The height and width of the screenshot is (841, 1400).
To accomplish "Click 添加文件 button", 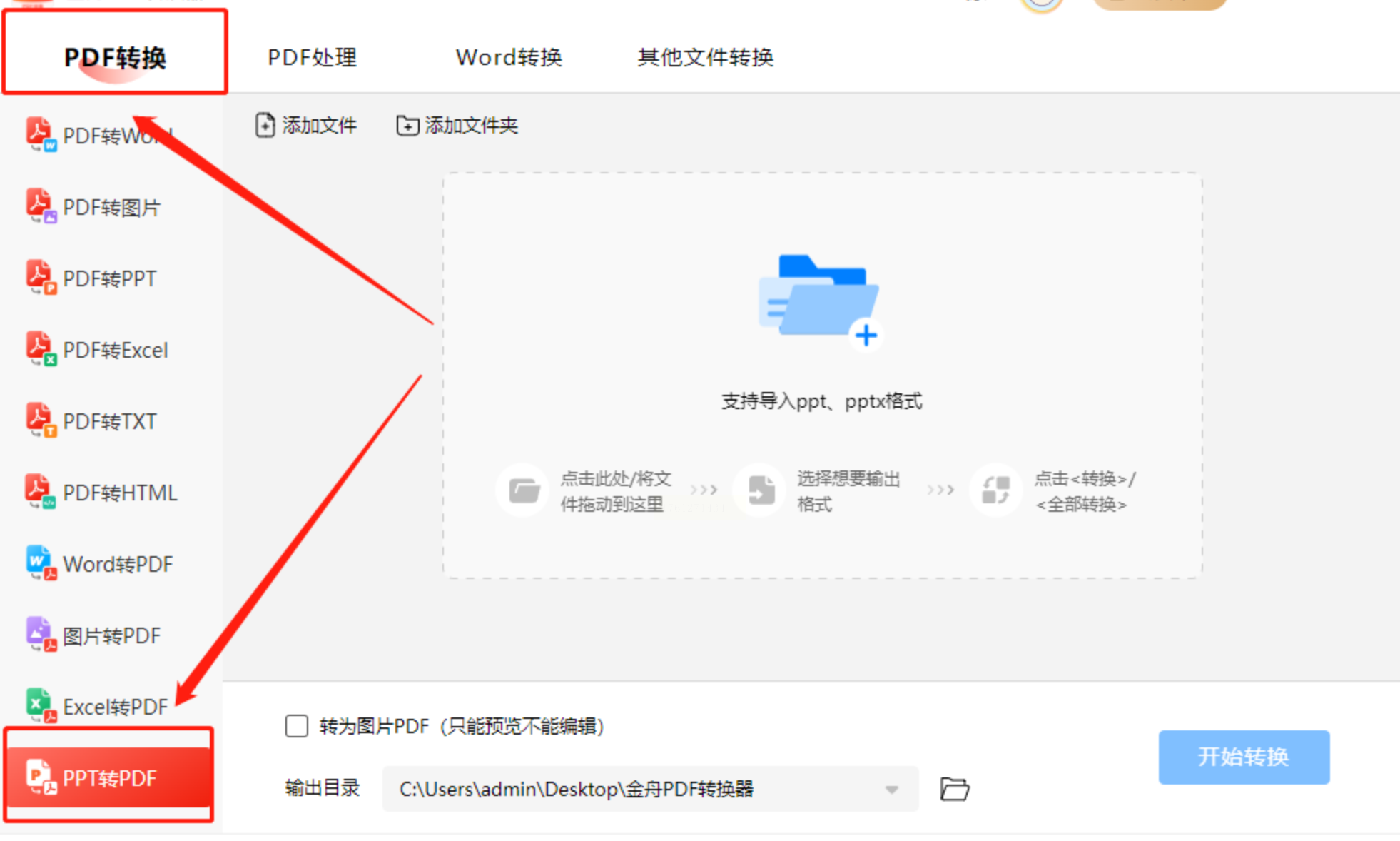I will pos(306,126).
